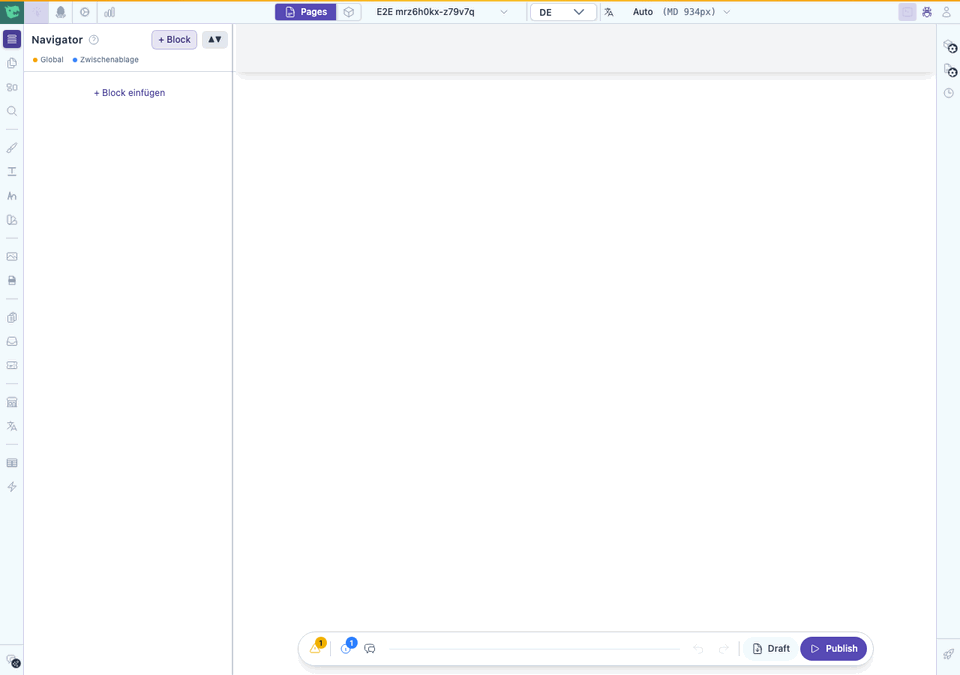Open the image media library icon
960x675 pixels.
(x=12, y=257)
